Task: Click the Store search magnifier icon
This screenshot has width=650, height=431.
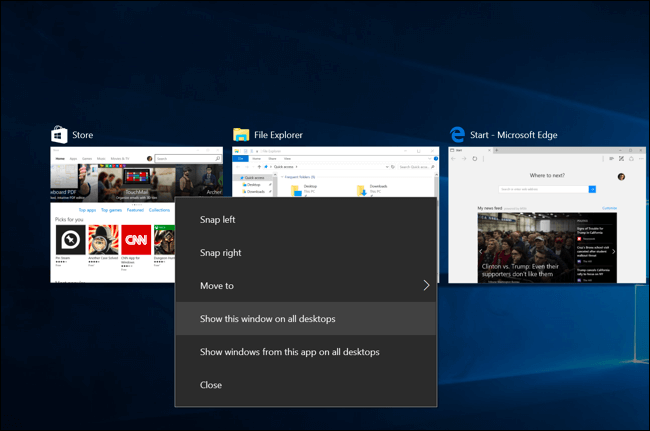Action: pos(218,158)
